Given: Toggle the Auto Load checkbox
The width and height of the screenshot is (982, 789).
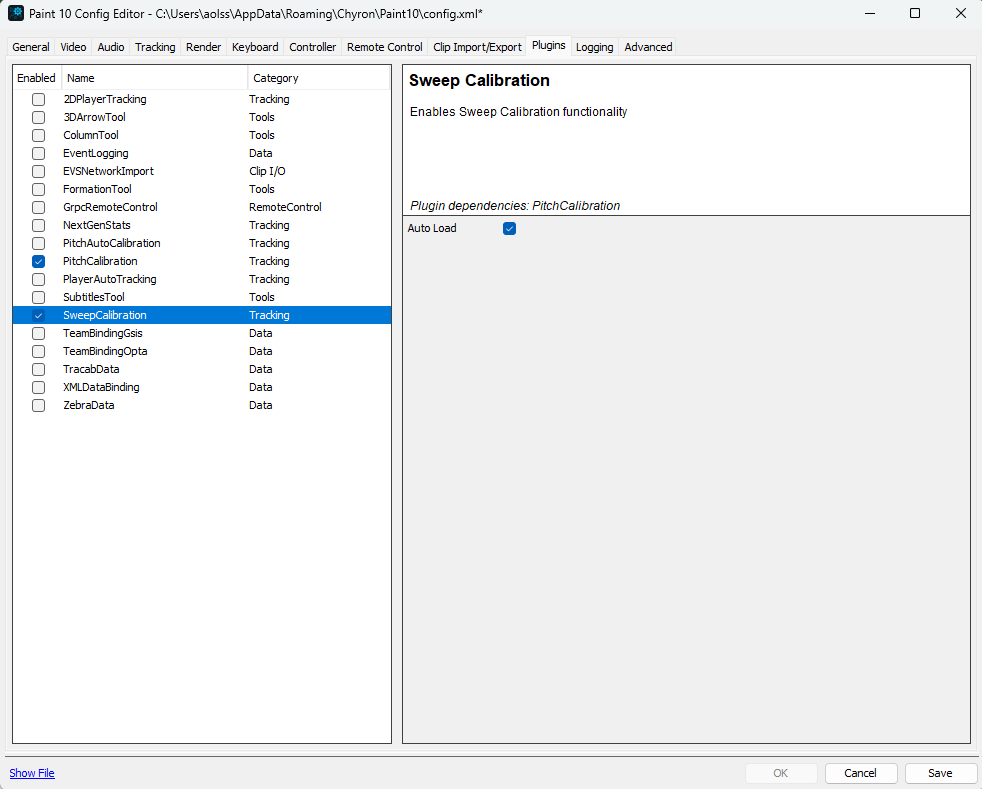Looking at the screenshot, I should pos(509,229).
